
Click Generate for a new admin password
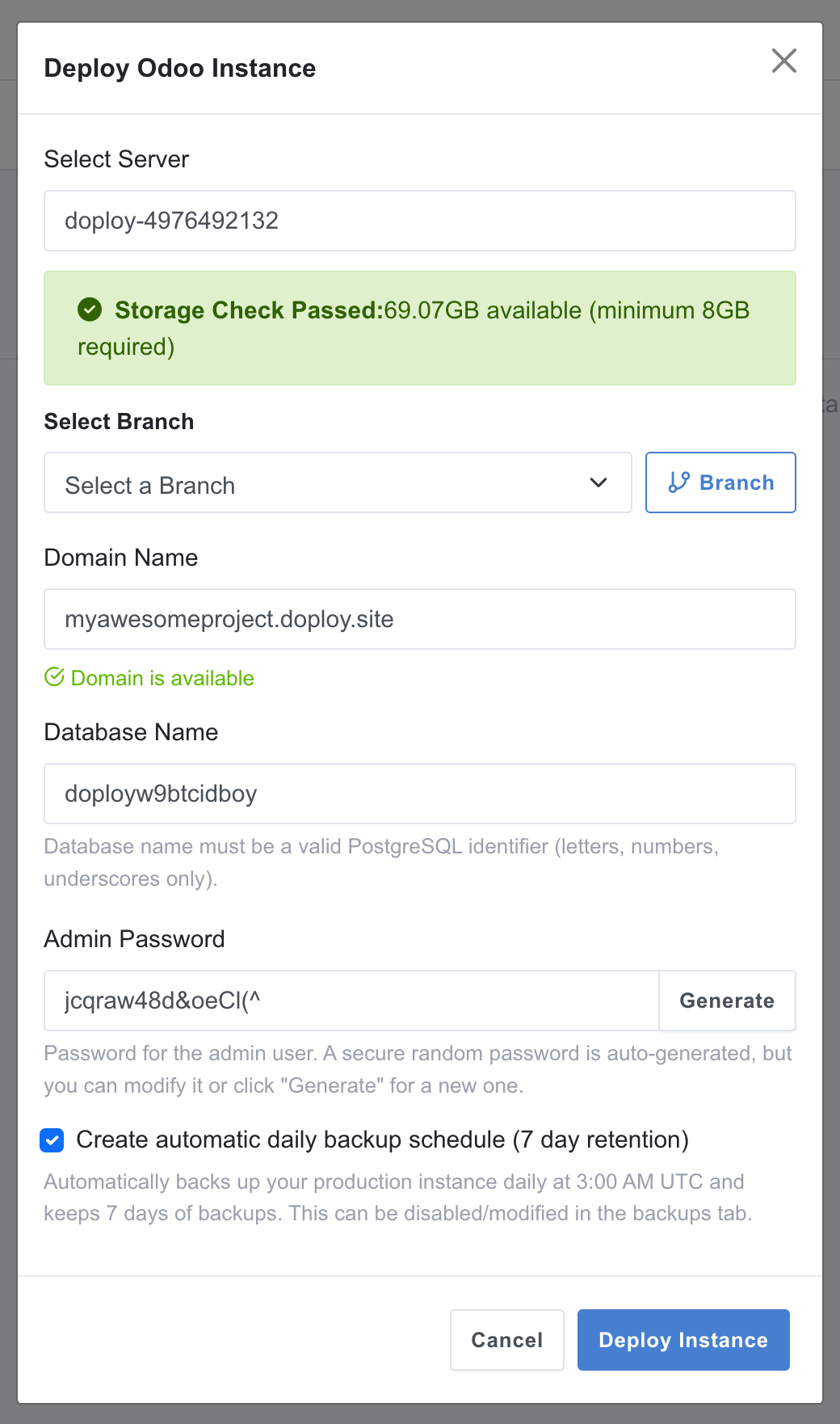click(x=726, y=1001)
